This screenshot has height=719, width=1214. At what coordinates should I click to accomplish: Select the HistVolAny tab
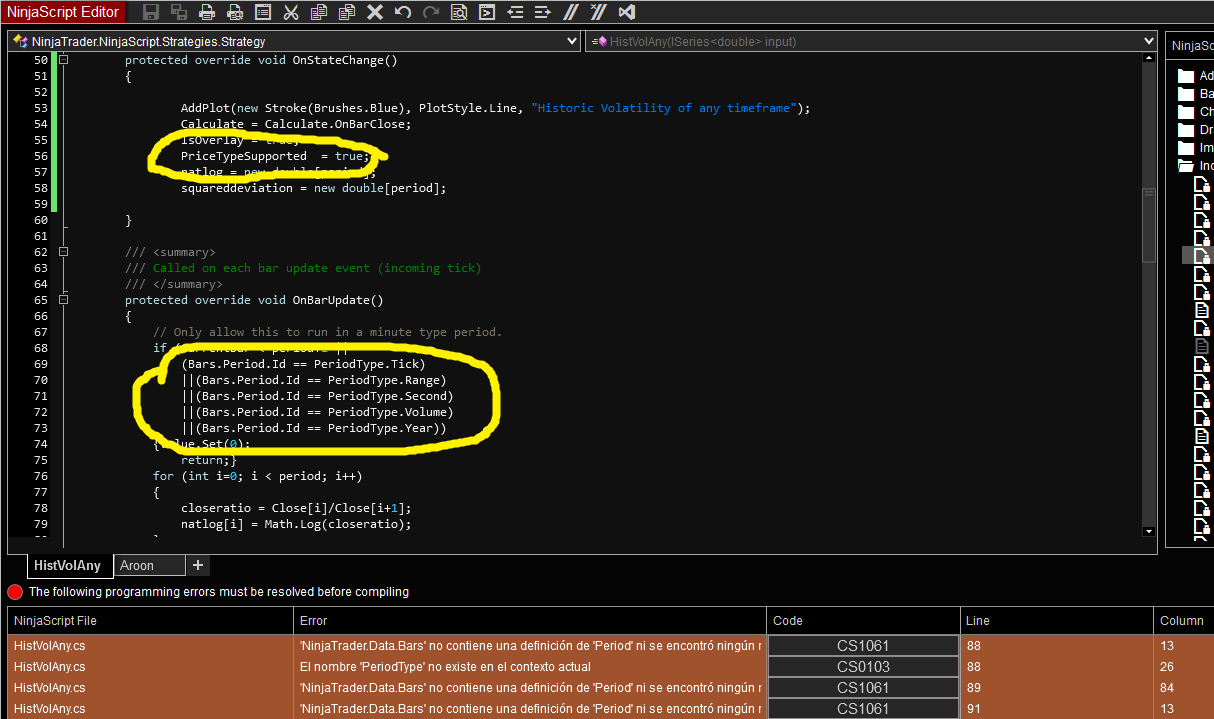click(67, 566)
